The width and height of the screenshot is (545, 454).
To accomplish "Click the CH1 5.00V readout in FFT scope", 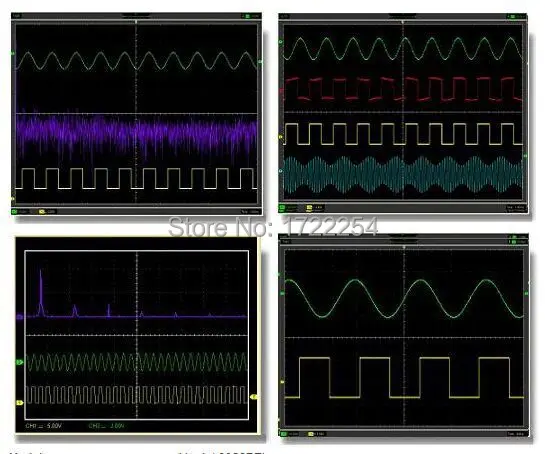I will point(43,425).
